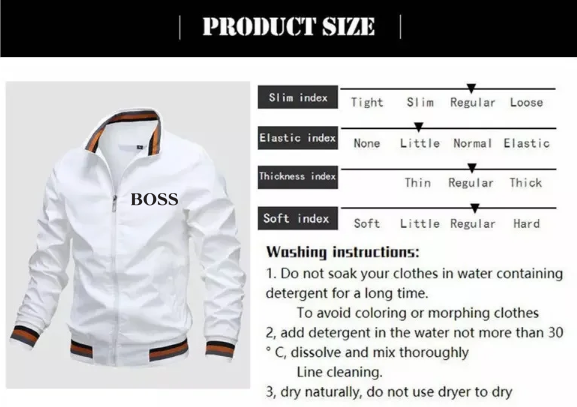This screenshot has width=577, height=407.
Task: Click the white BOSS jacket image
Action: click(128, 235)
